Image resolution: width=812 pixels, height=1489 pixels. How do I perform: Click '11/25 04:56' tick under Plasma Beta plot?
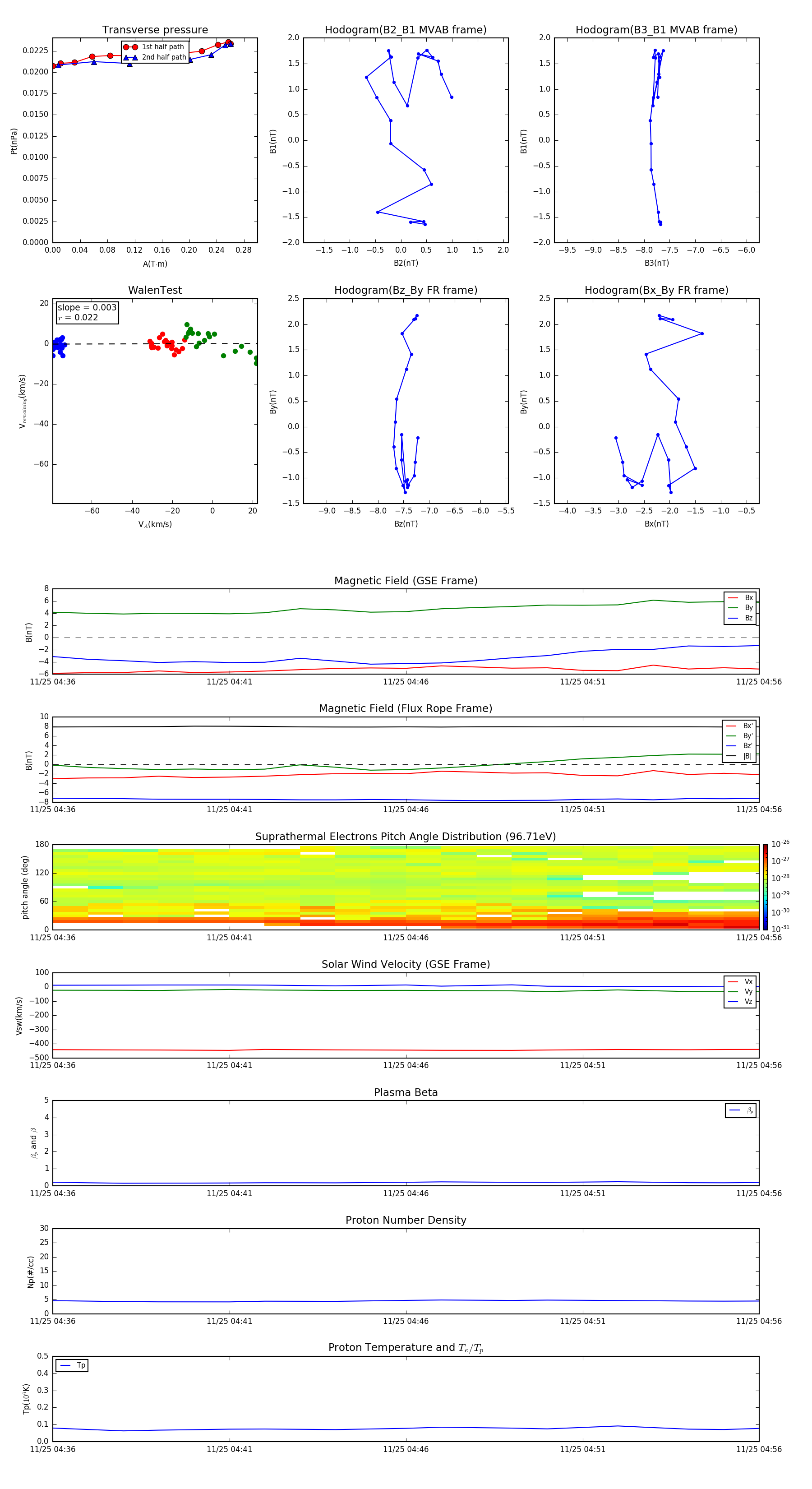click(x=759, y=1193)
